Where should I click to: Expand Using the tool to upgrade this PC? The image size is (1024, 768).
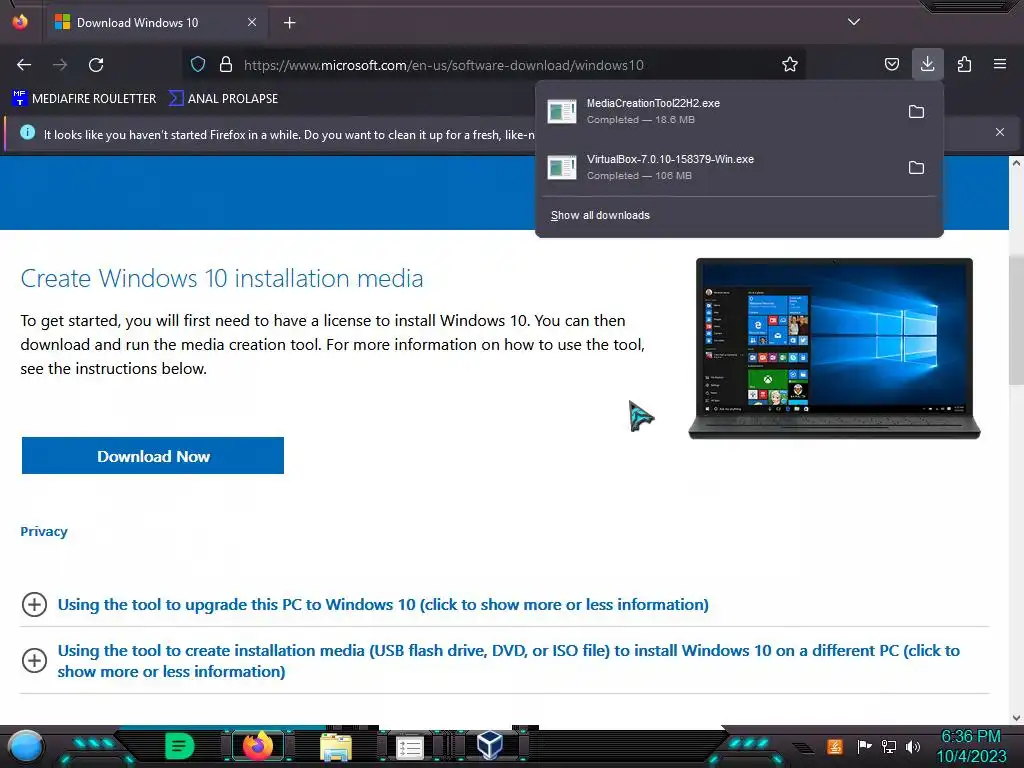click(x=34, y=605)
